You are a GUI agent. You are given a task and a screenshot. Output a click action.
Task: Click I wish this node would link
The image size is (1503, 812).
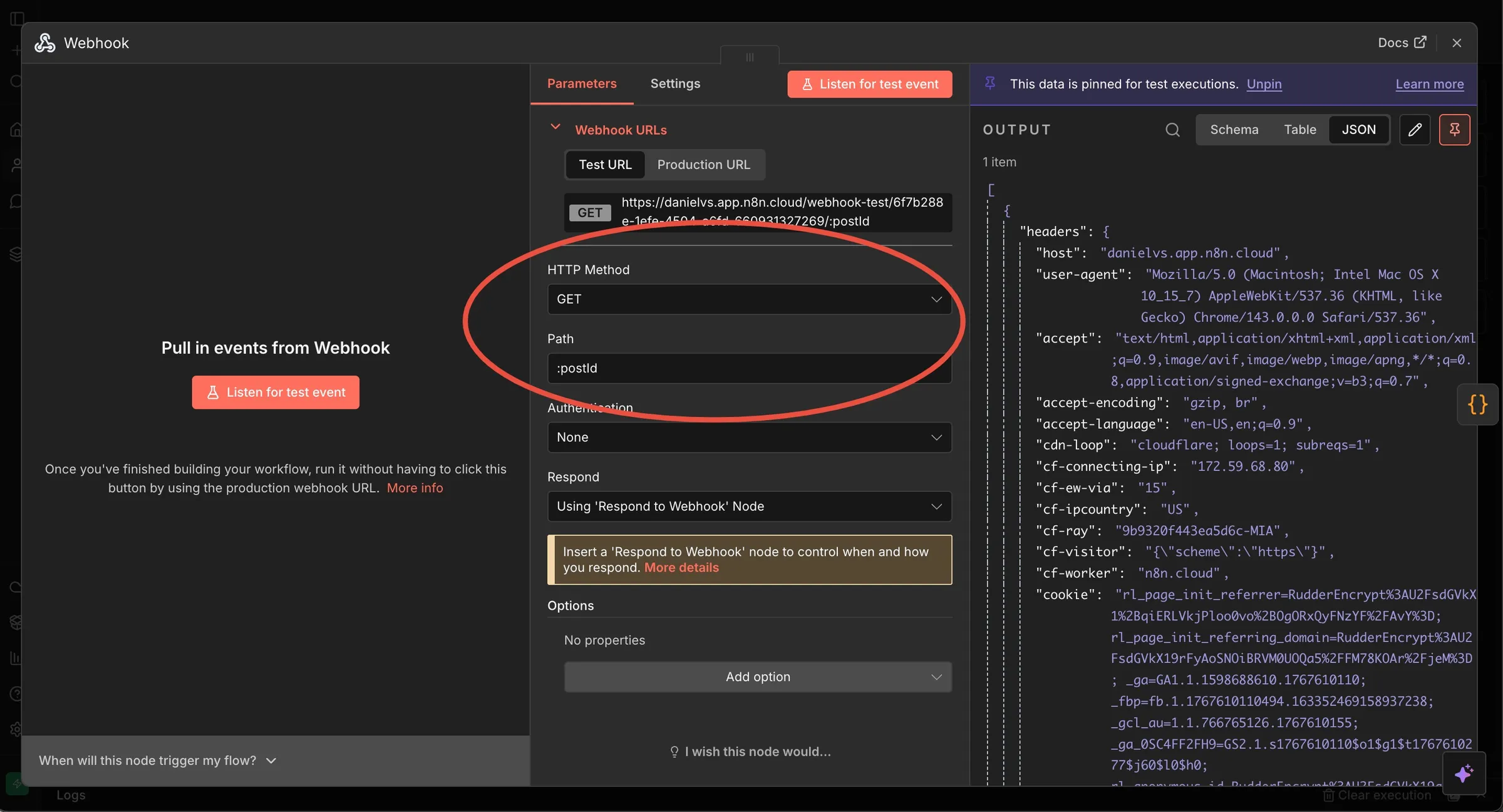(750, 751)
